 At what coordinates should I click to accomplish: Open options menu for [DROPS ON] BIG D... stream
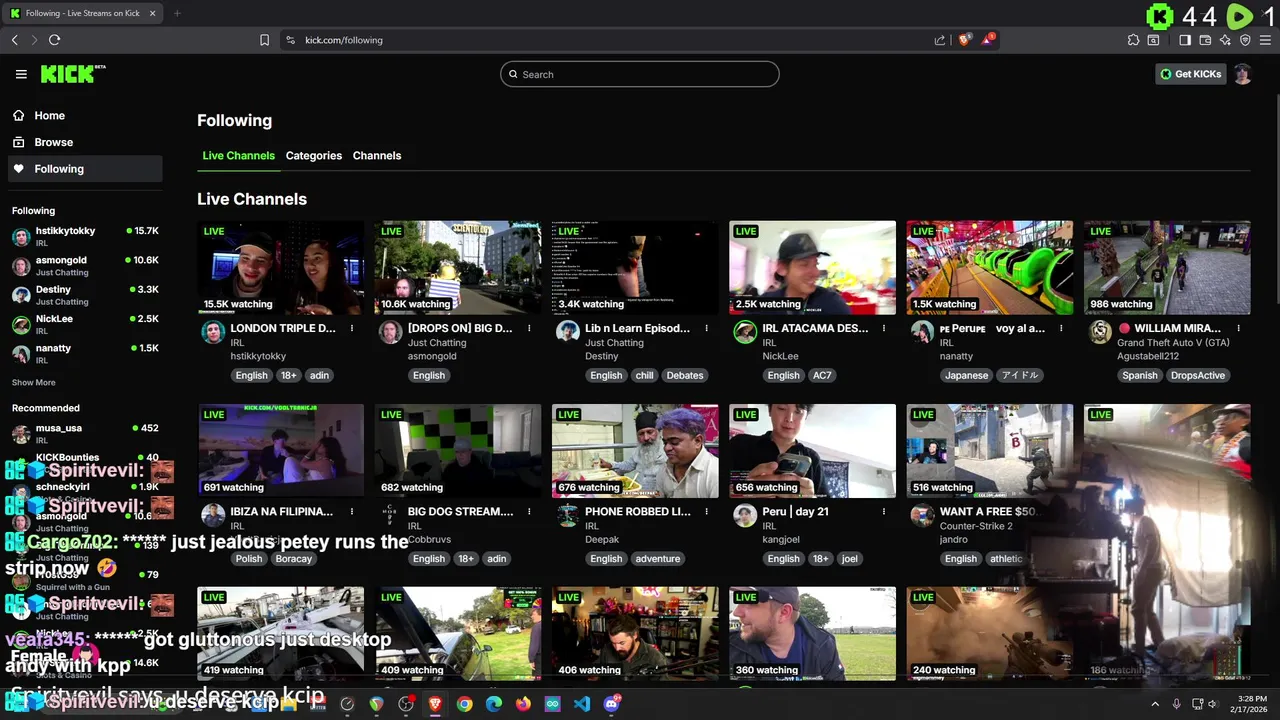click(x=529, y=328)
